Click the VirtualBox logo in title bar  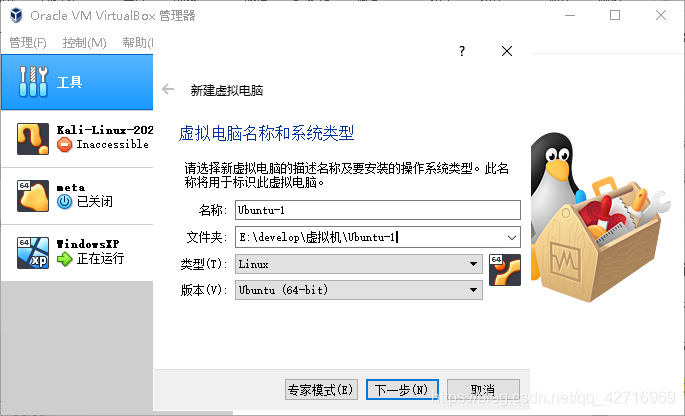click(16, 15)
